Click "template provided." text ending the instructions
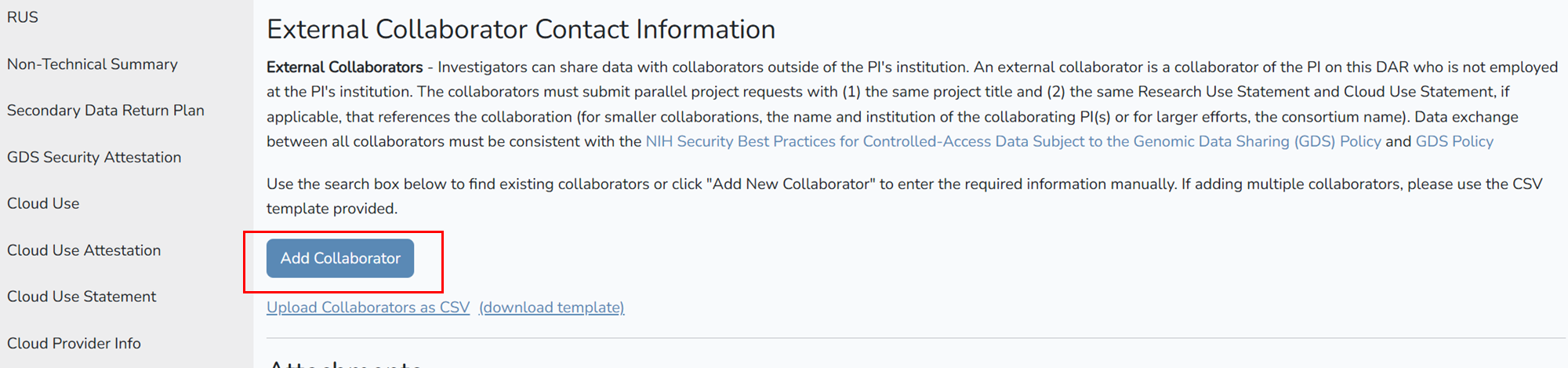Image resolution: width=1568 pixels, height=368 pixels. [x=332, y=209]
